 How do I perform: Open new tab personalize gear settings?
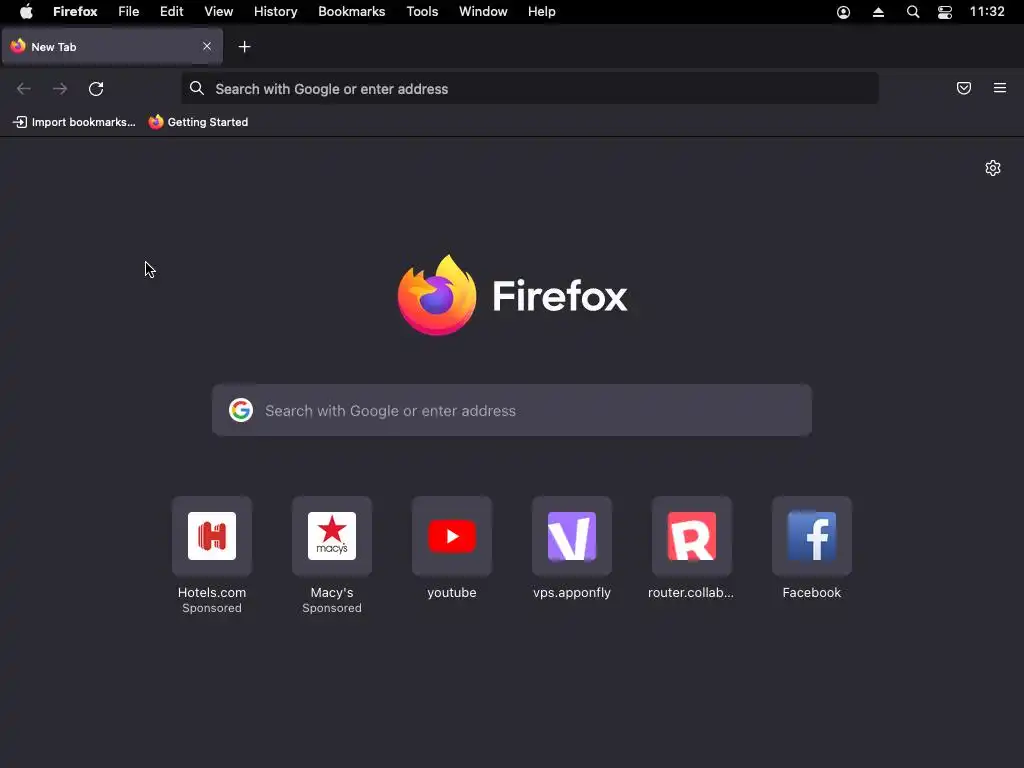pyautogui.click(x=993, y=168)
